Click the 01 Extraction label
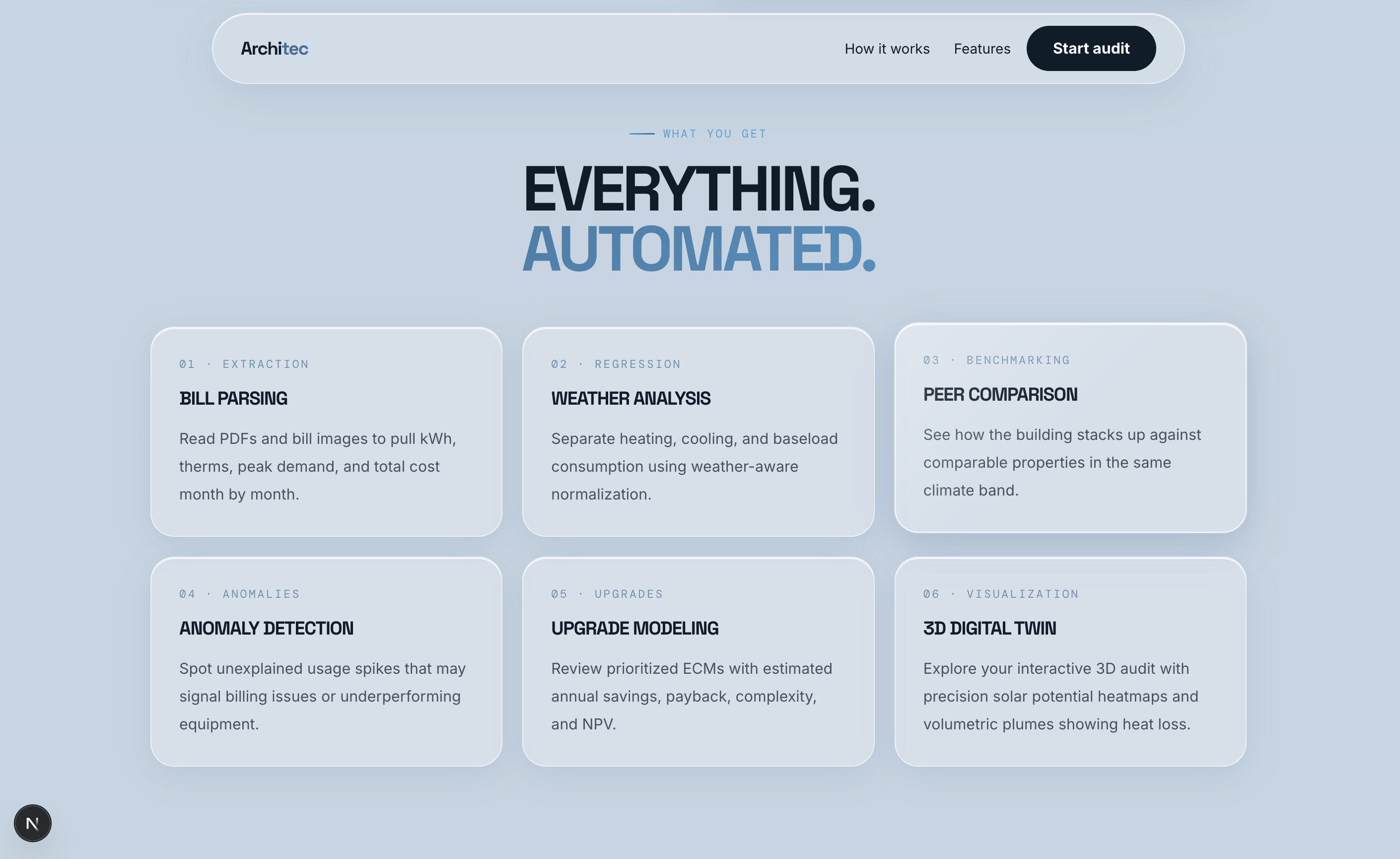This screenshot has width=1400, height=859. (244, 364)
